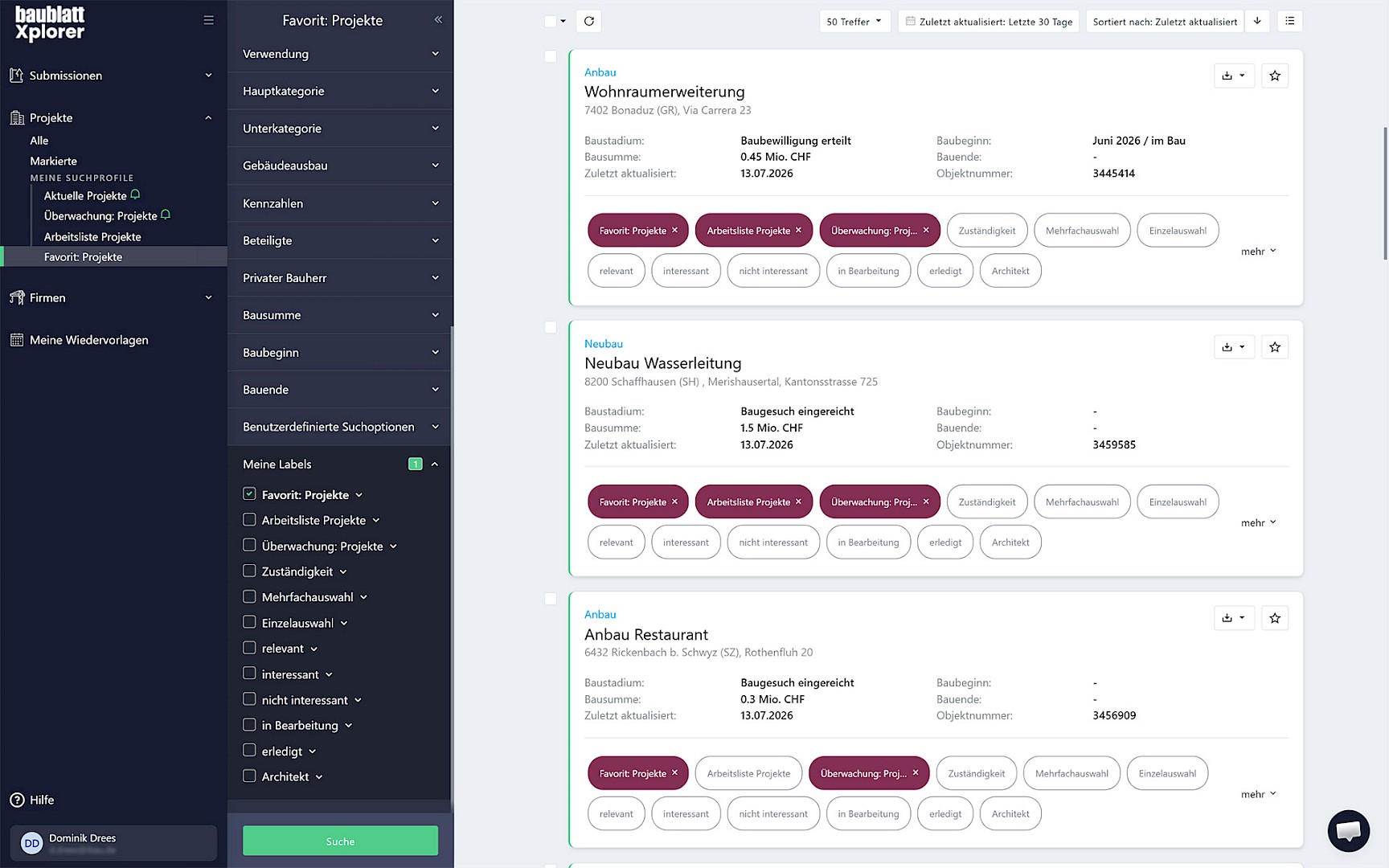Expand the Bausumme filter section
The width and height of the screenshot is (1389, 868).
tap(340, 315)
